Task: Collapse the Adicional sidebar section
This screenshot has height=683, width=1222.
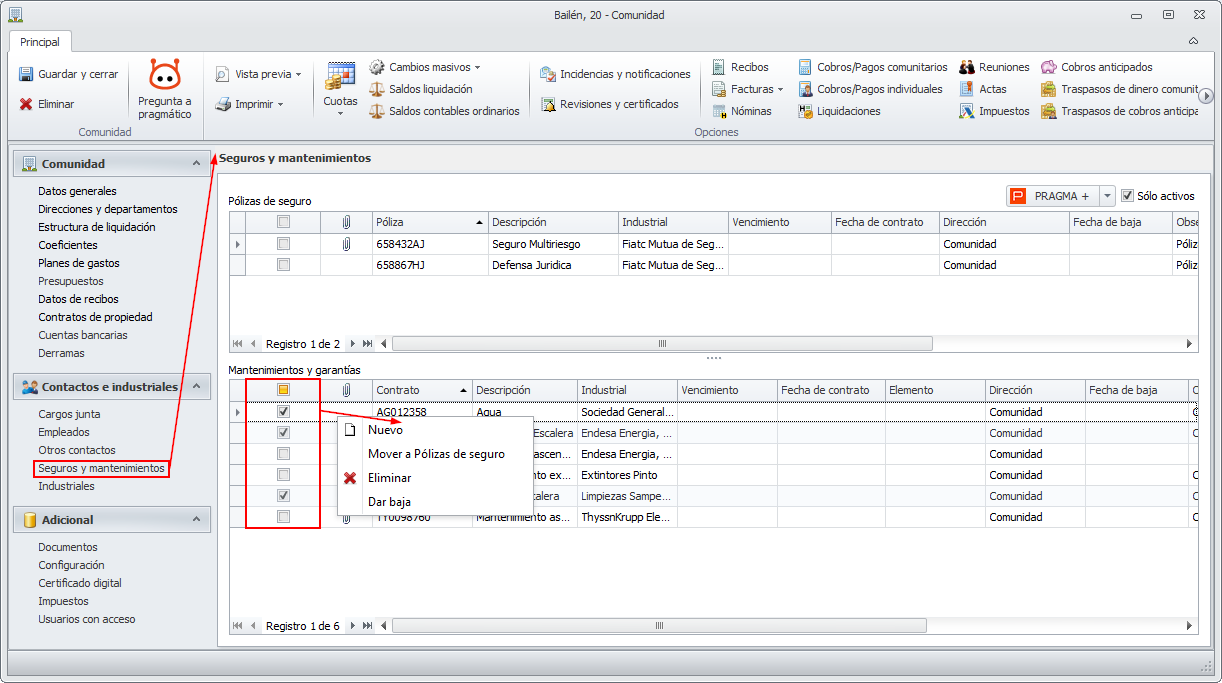Action: pos(196,519)
